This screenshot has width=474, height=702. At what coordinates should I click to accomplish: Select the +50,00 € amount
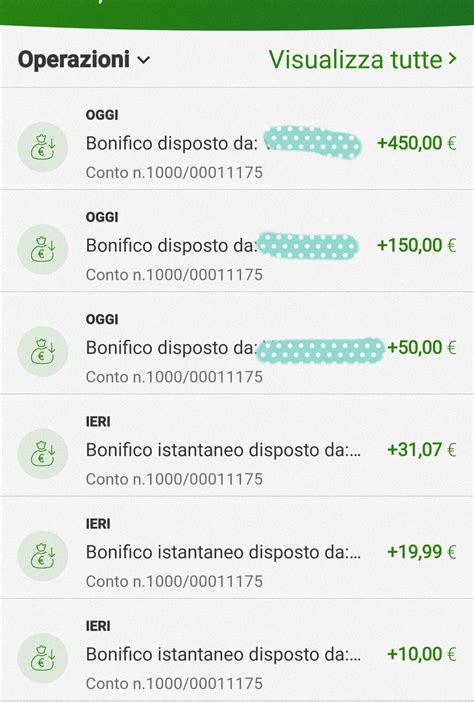[421, 347]
